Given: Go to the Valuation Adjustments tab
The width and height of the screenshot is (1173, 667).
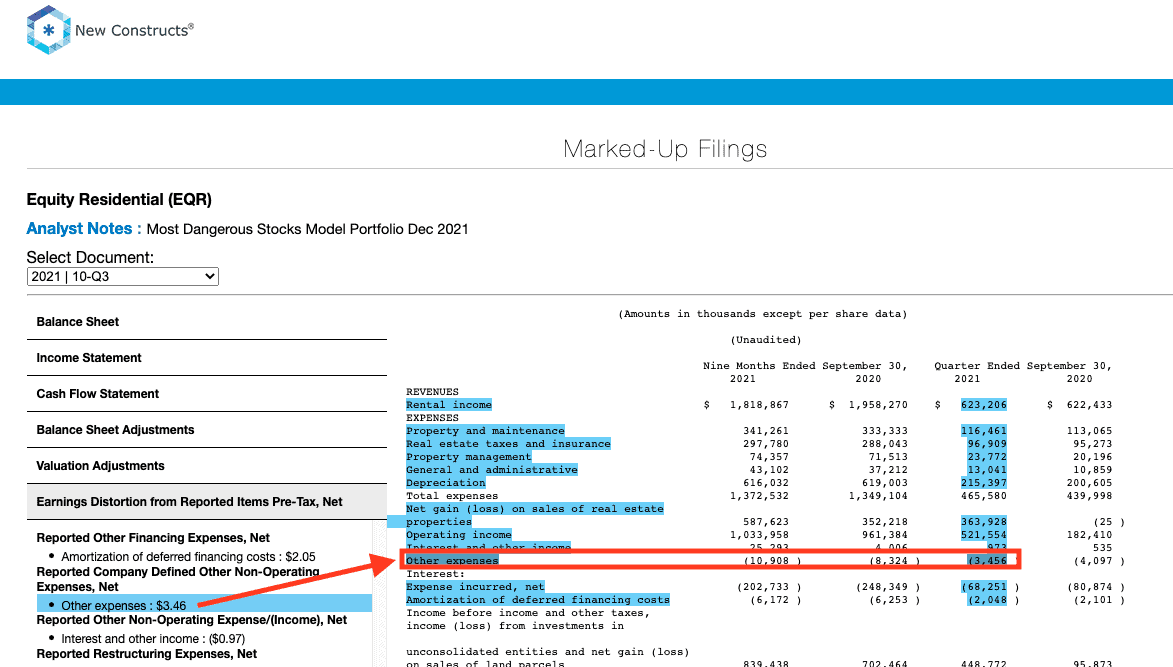Looking at the screenshot, I should (x=206, y=466).
